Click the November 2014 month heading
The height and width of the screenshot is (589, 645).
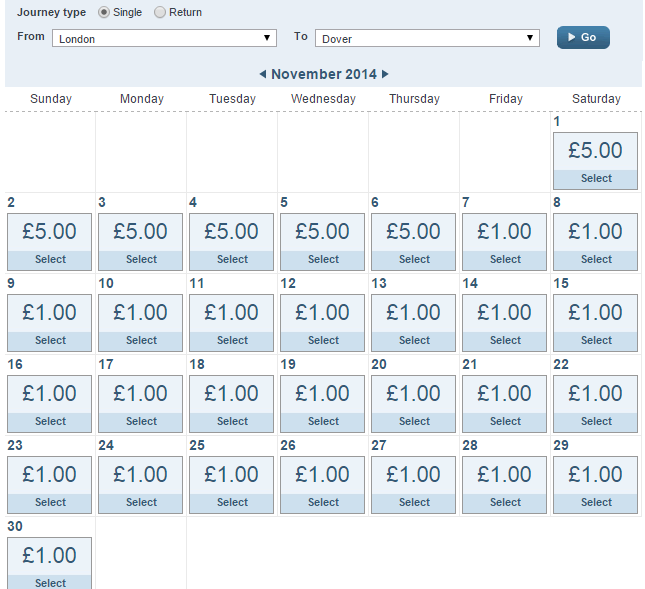point(324,74)
